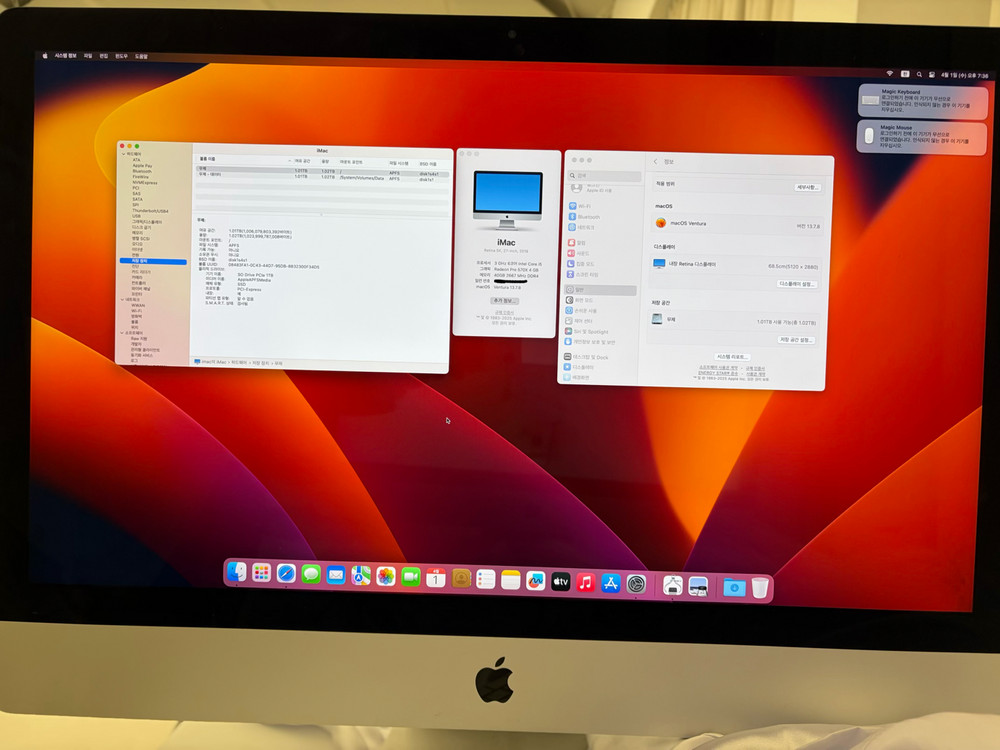
Task: Collapse the 하드웨어 hardware tree section
Action: click(122, 153)
